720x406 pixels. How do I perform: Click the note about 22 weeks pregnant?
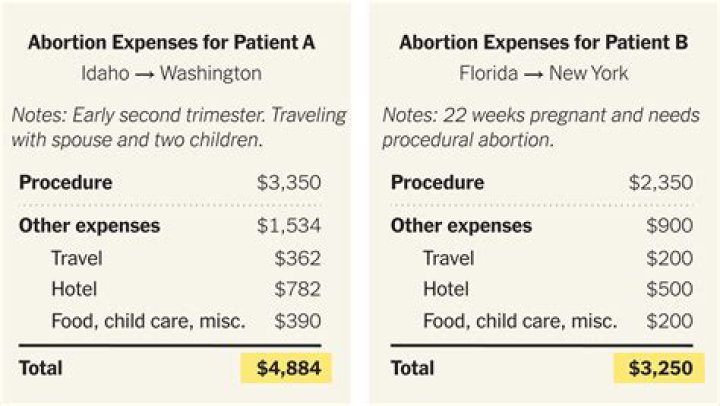click(541, 127)
